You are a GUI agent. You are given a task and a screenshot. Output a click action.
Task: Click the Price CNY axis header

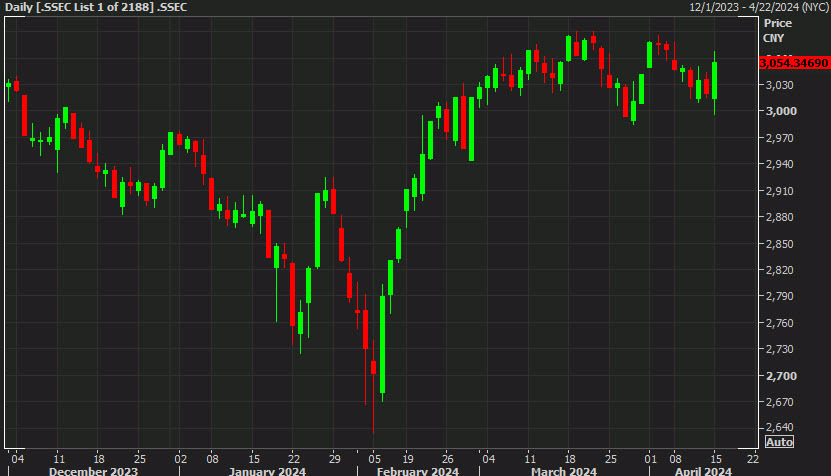[776, 30]
